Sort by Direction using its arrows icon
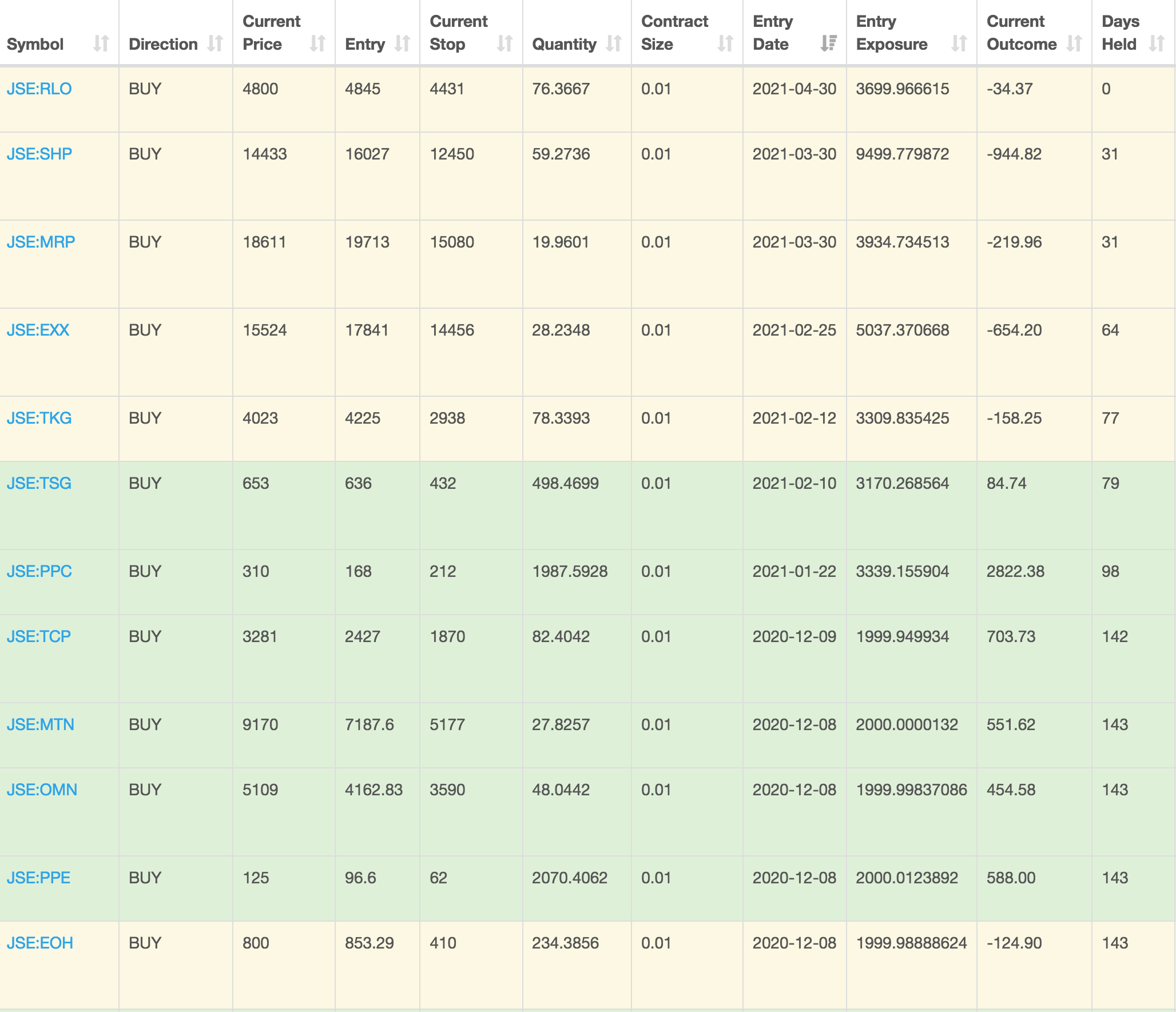The image size is (1176, 1012). pyautogui.click(x=215, y=43)
